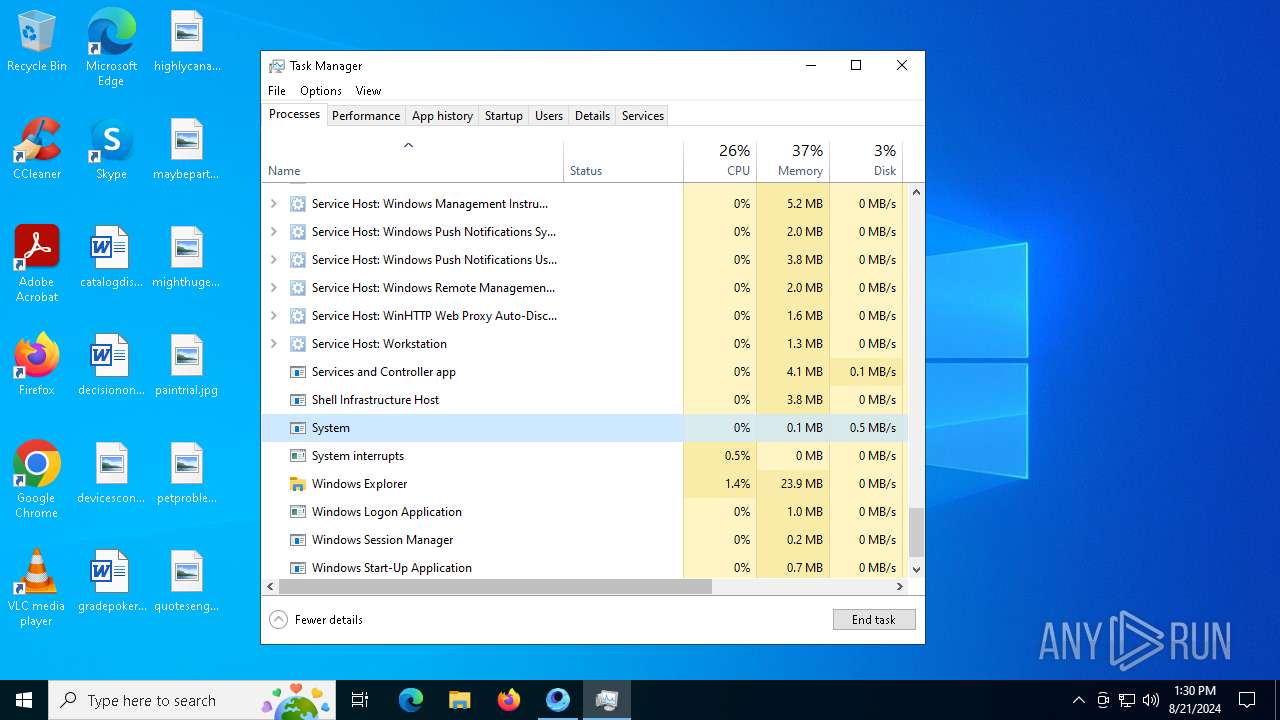Open the volume control in tray

click(x=1151, y=700)
